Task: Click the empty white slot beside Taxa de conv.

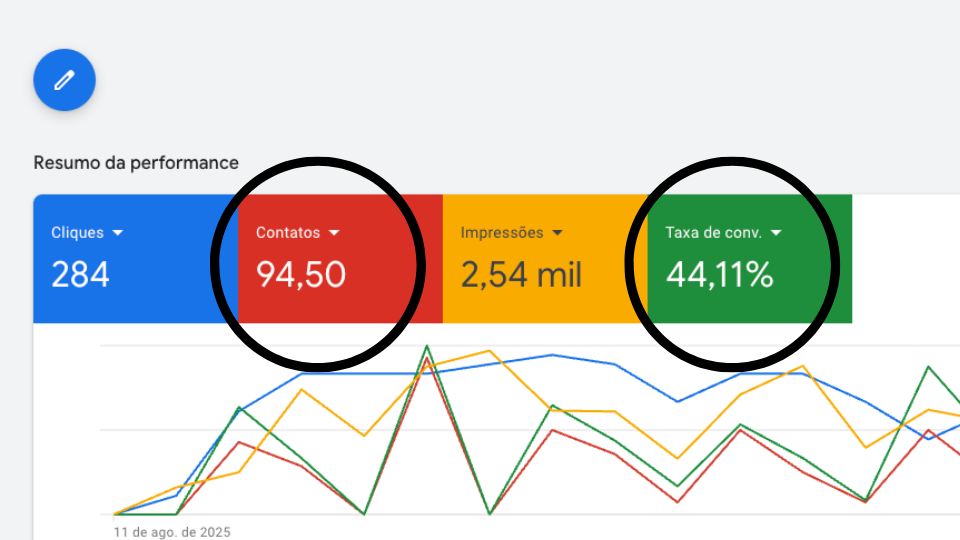Action: 905,258
